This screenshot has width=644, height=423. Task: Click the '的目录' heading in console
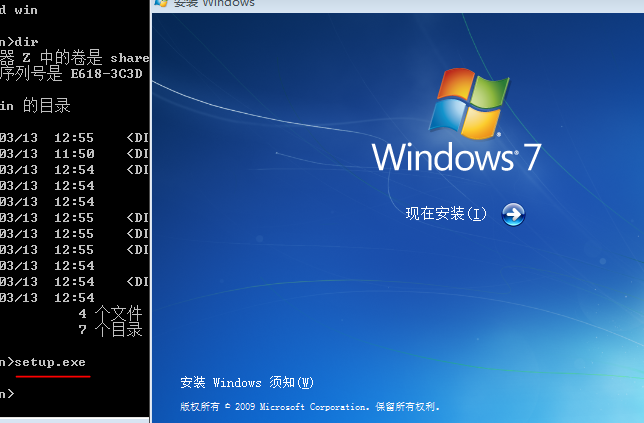point(46,106)
